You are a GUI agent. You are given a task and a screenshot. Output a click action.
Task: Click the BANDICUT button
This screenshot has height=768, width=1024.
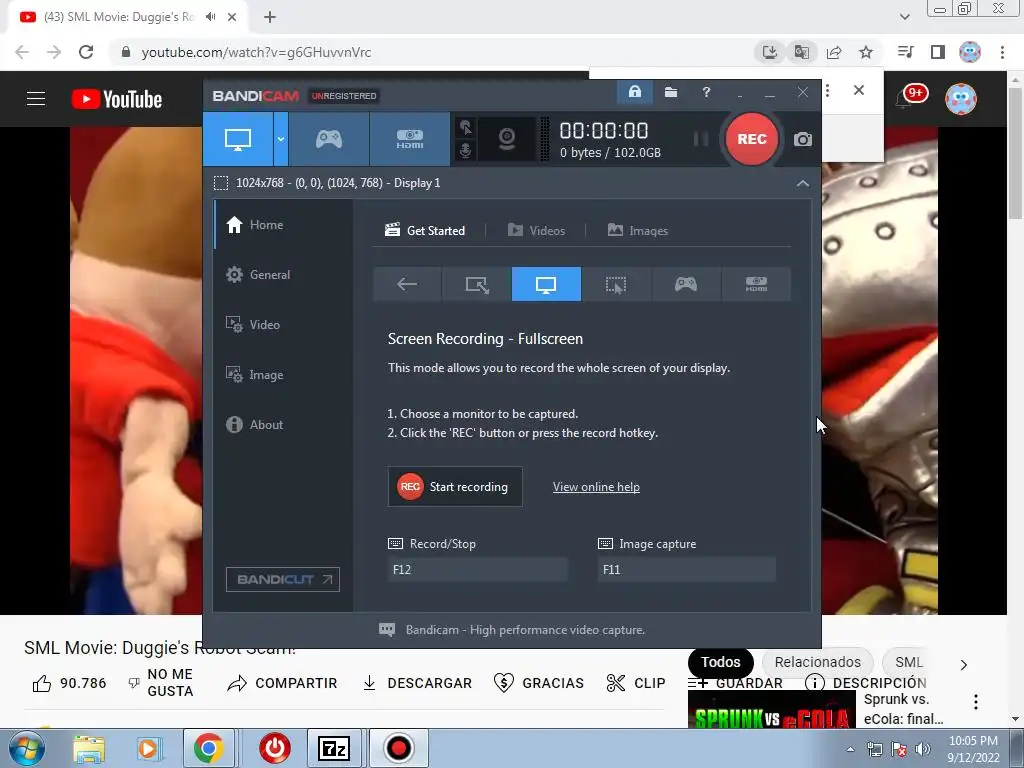[283, 579]
